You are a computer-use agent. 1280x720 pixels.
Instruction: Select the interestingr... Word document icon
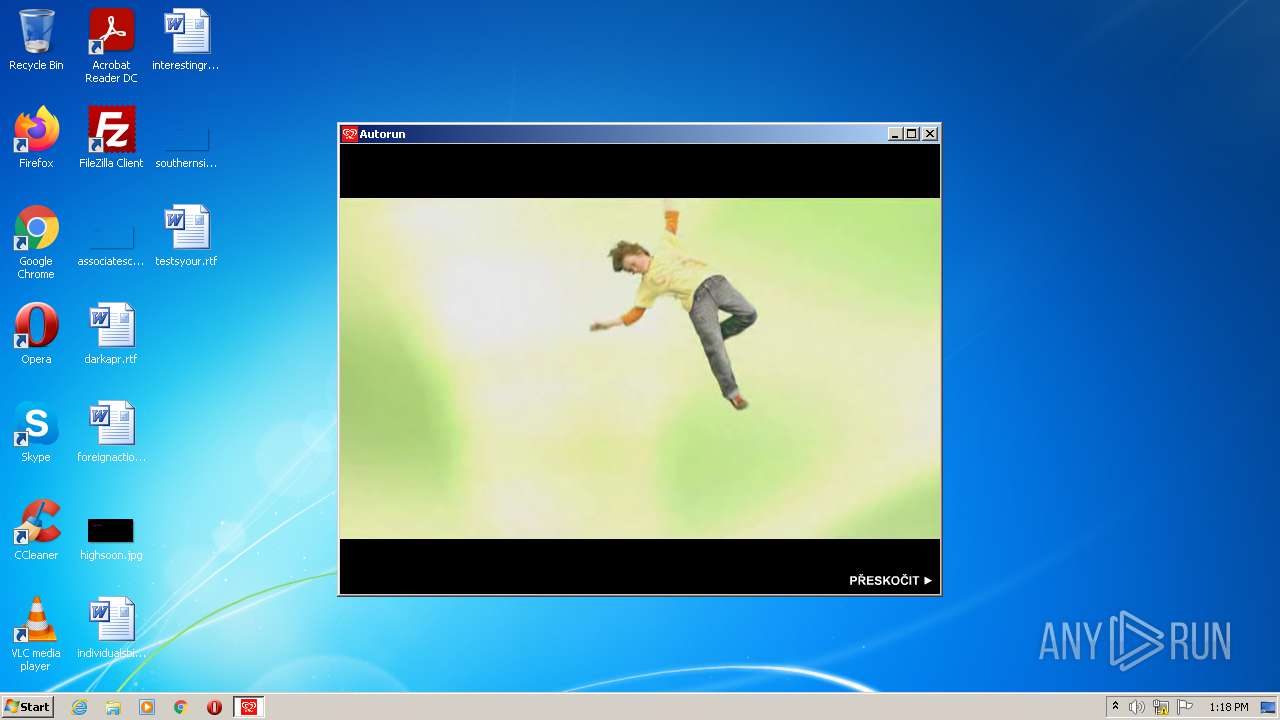click(x=186, y=40)
